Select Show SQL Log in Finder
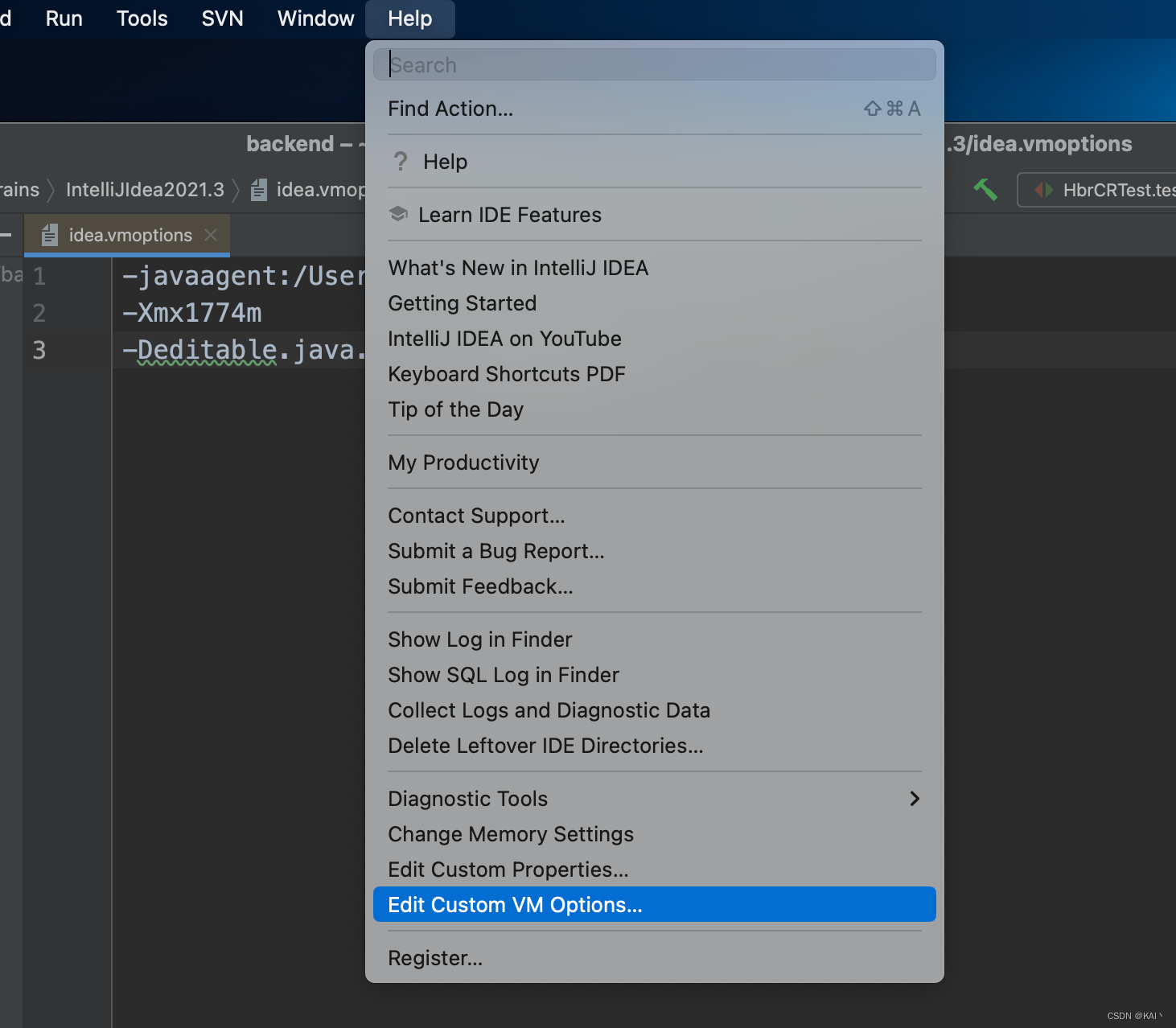 [x=655, y=675]
